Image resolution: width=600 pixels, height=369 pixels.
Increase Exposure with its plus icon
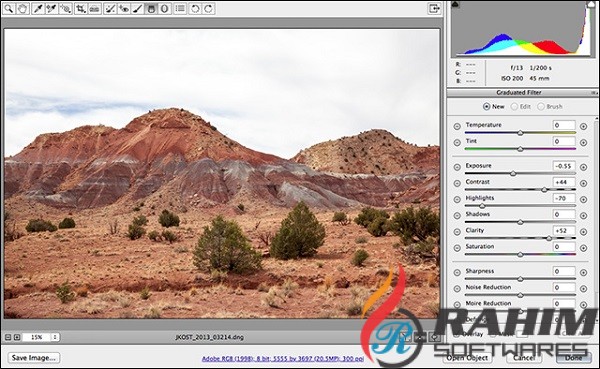pos(583,167)
